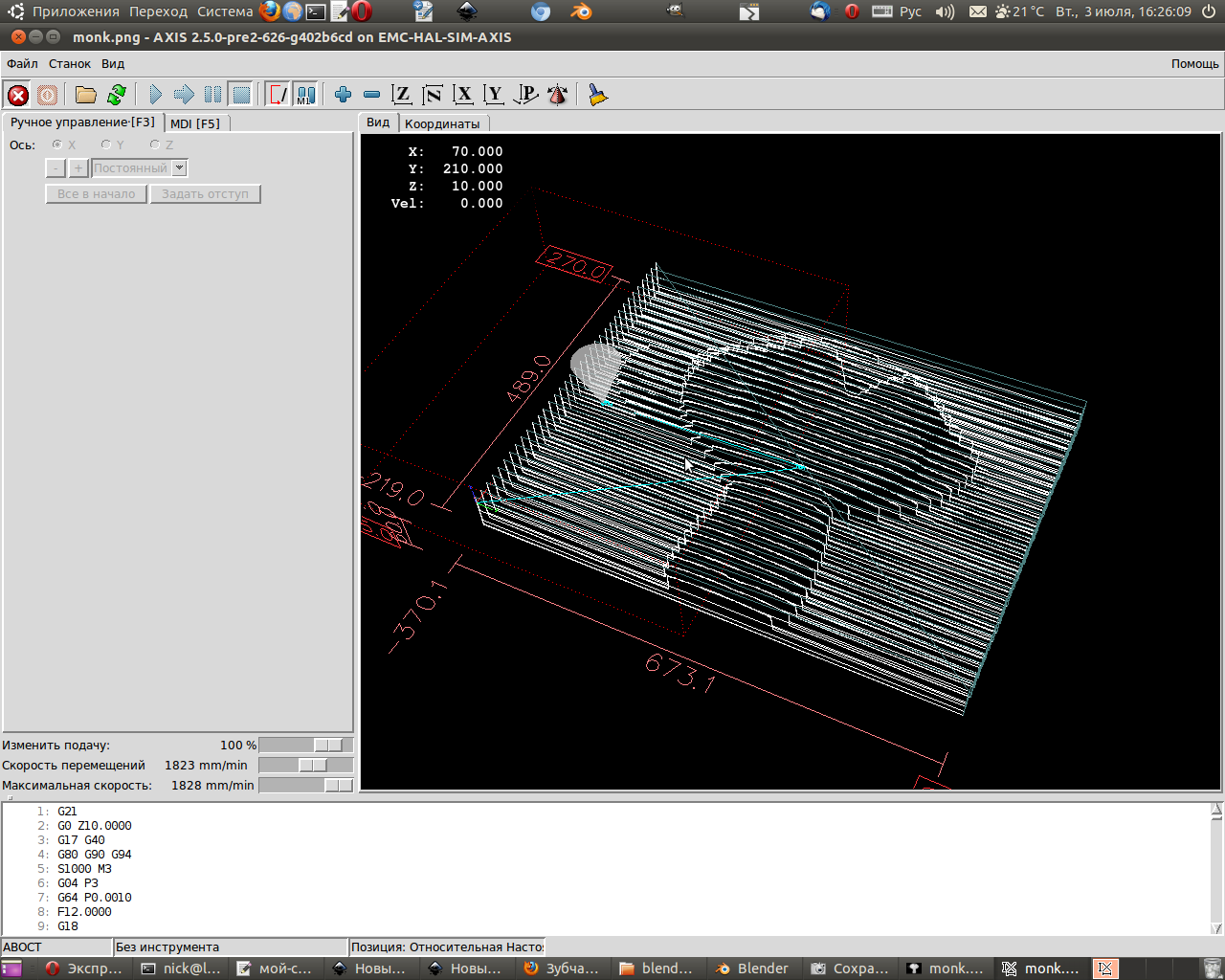This screenshot has width=1225, height=980.
Task: Open the Станок menu
Action: pos(70,64)
